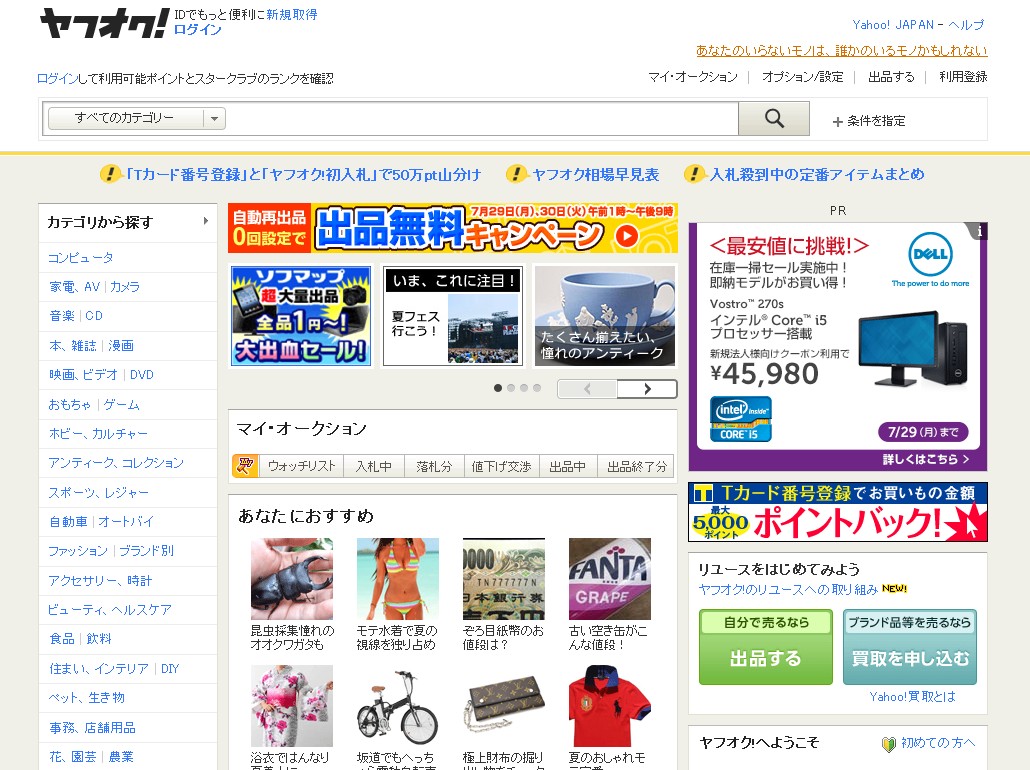
Task: Select the fourth carousel page dot
Action: (x=537, y=388)
